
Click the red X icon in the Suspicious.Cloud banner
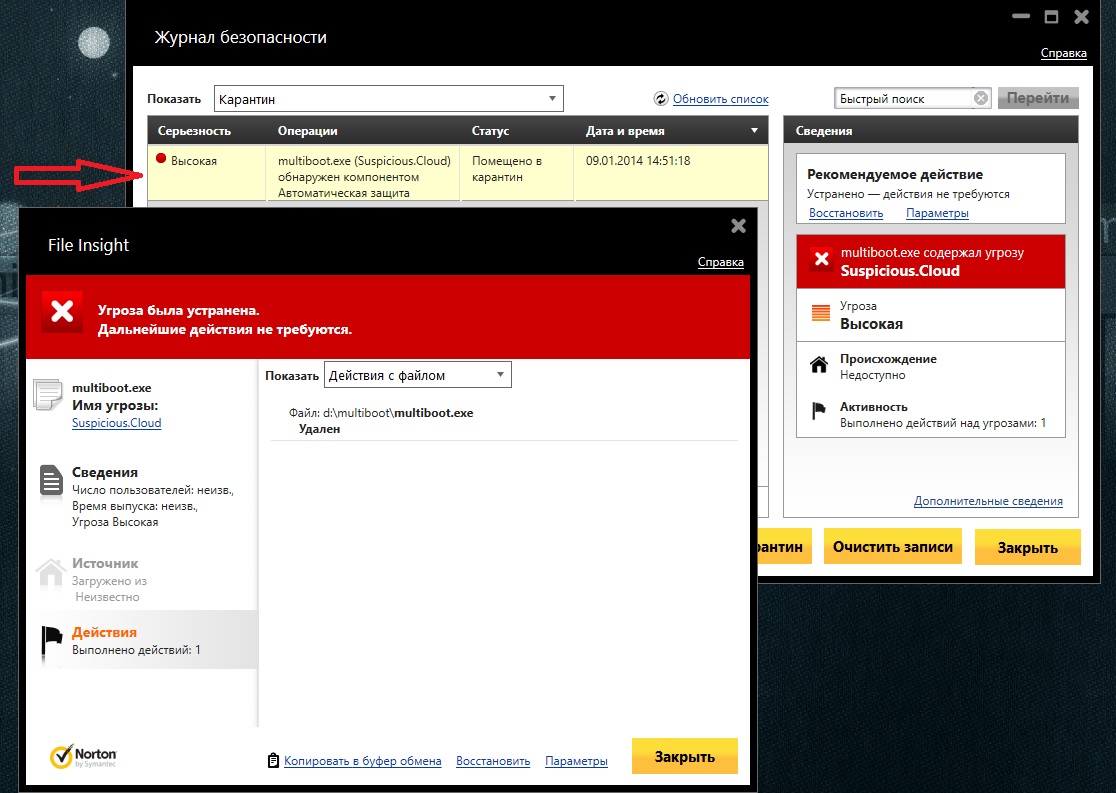[x=821, y=259]
